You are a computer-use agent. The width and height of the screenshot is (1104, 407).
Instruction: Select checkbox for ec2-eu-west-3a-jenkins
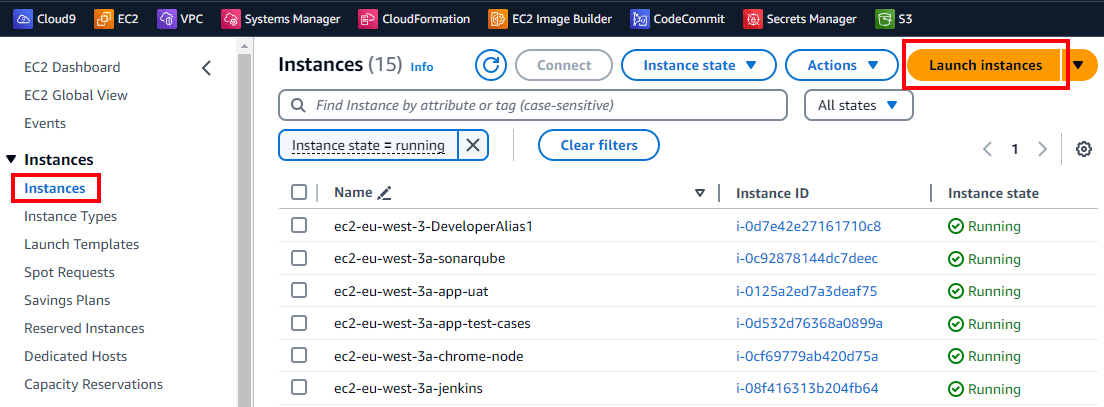point(299,387)
